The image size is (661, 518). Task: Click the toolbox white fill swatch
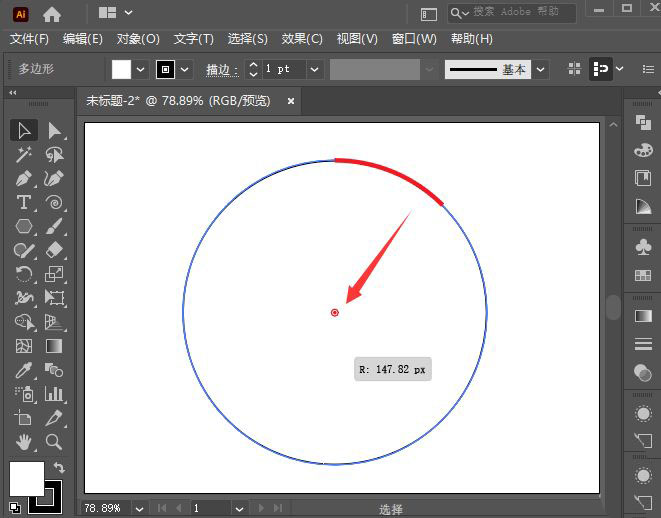pyautogui.click(x=27, y=478)
